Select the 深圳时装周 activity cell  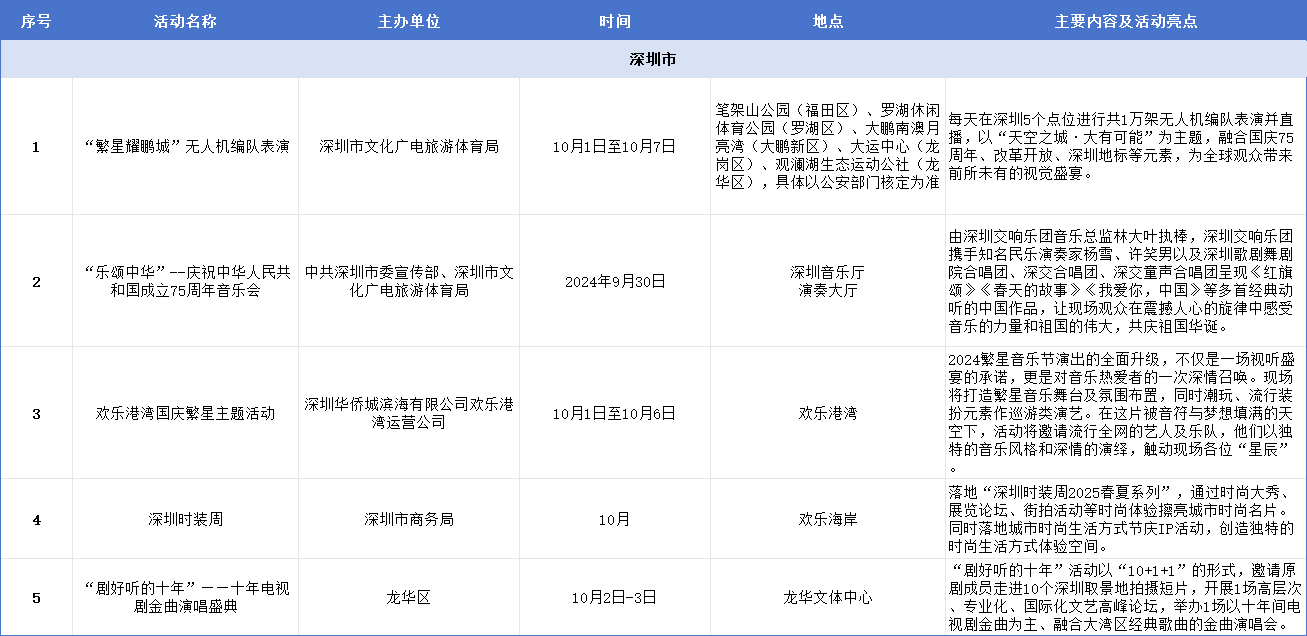point(185,519)
